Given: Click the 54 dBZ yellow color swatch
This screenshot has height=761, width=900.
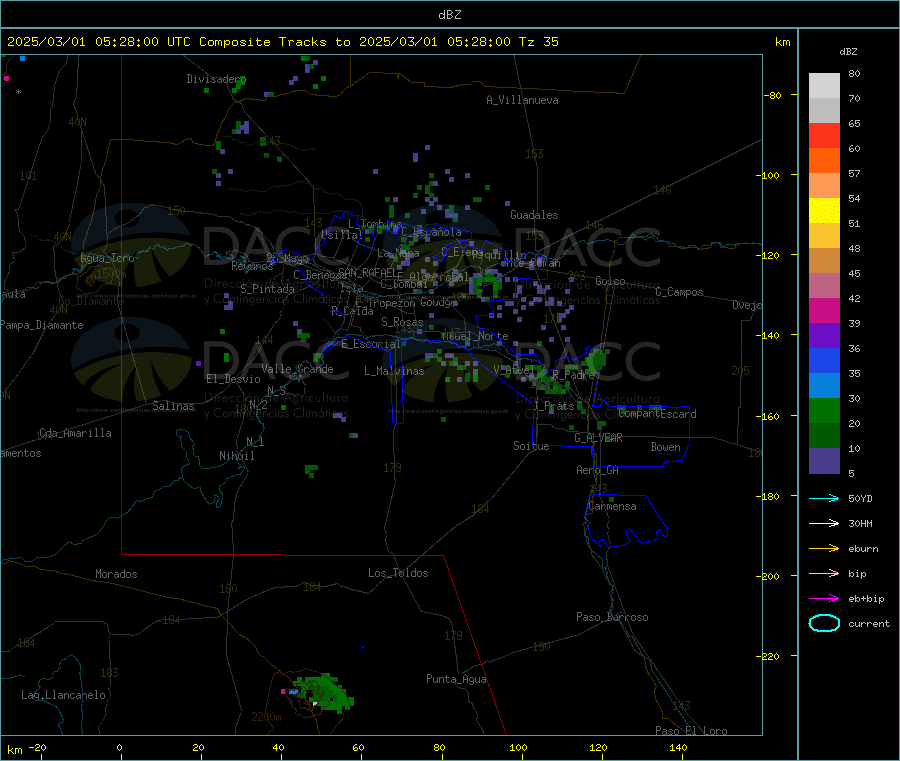Looking at the screenshot, I should coord(824,211).
